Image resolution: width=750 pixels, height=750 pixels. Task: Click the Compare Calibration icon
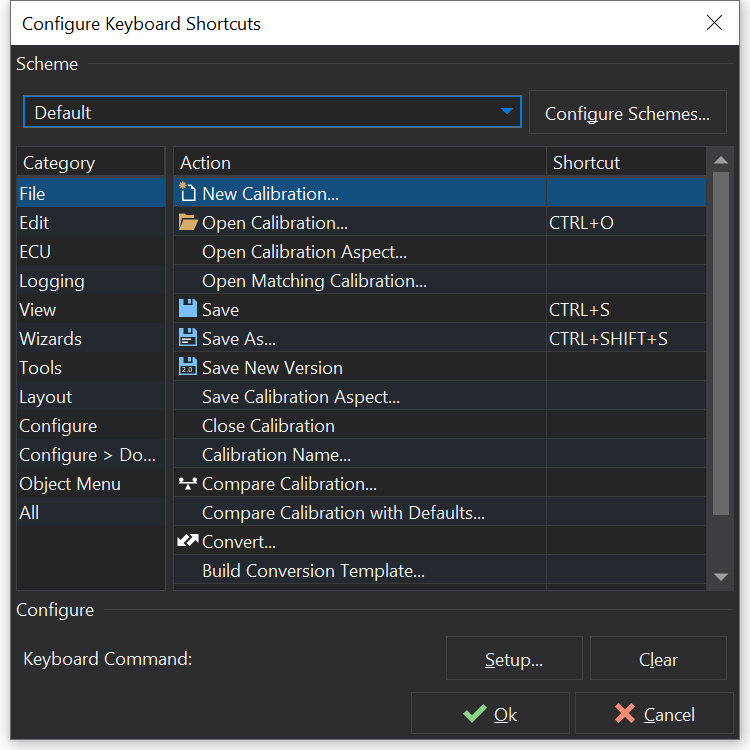click(x=187, y=483)
